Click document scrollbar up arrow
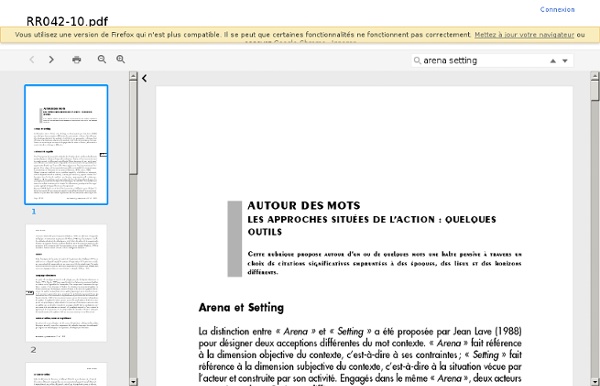 pyautogui.click(x=595, y=76)
